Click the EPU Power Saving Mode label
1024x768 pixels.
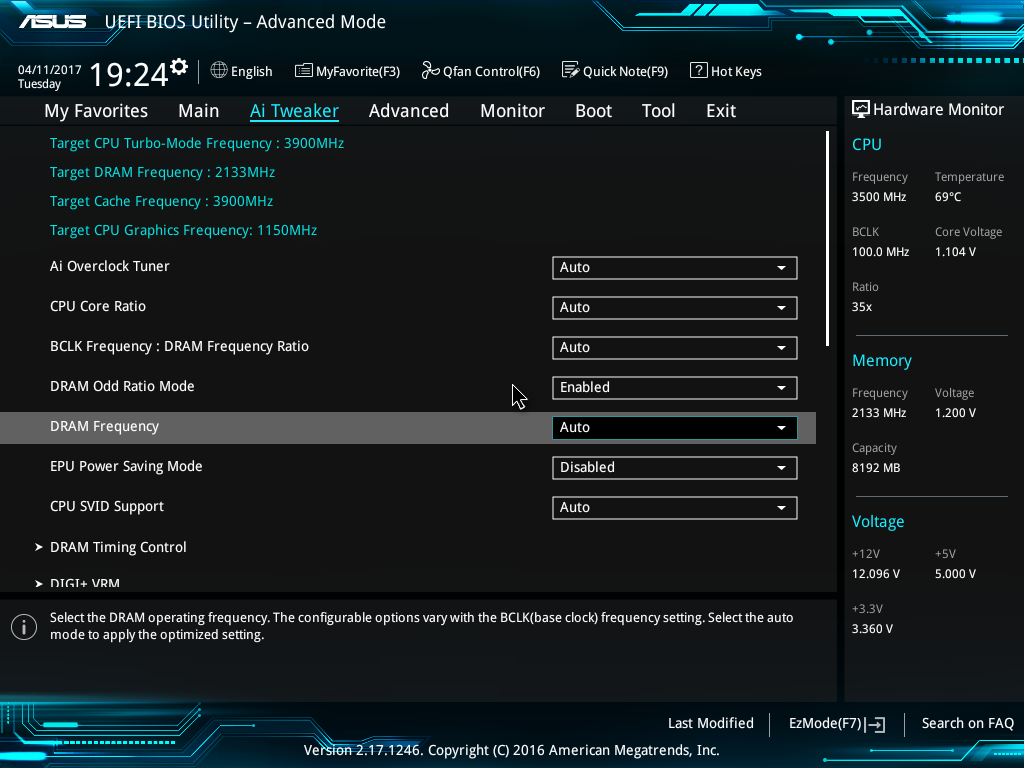(126, 466)
